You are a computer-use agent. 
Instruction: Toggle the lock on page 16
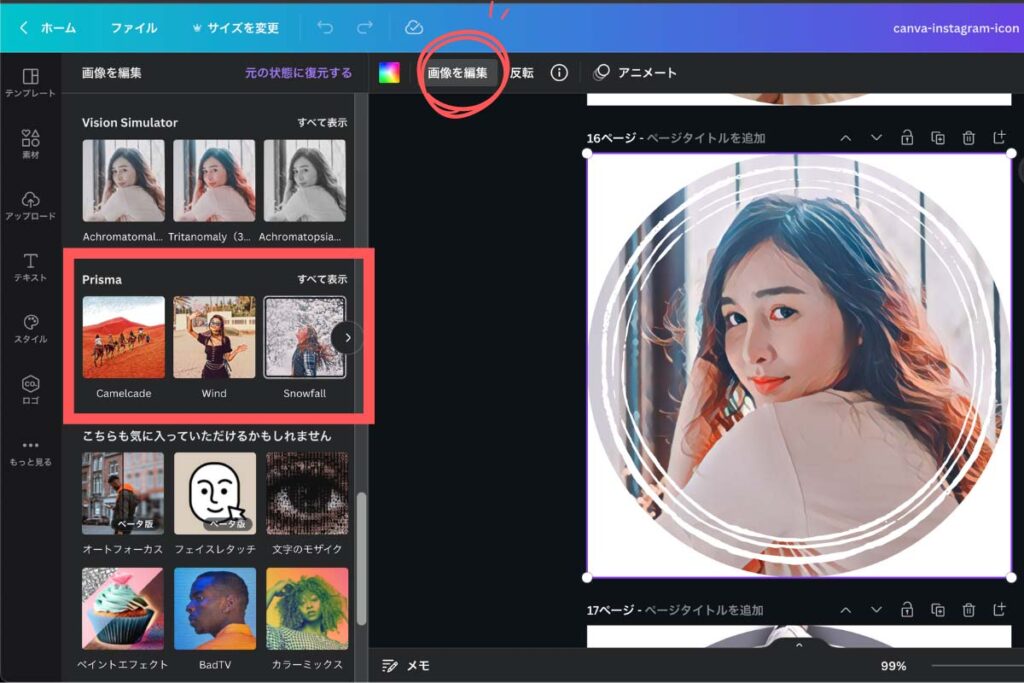pyautogui.click(x=907, y=139)
